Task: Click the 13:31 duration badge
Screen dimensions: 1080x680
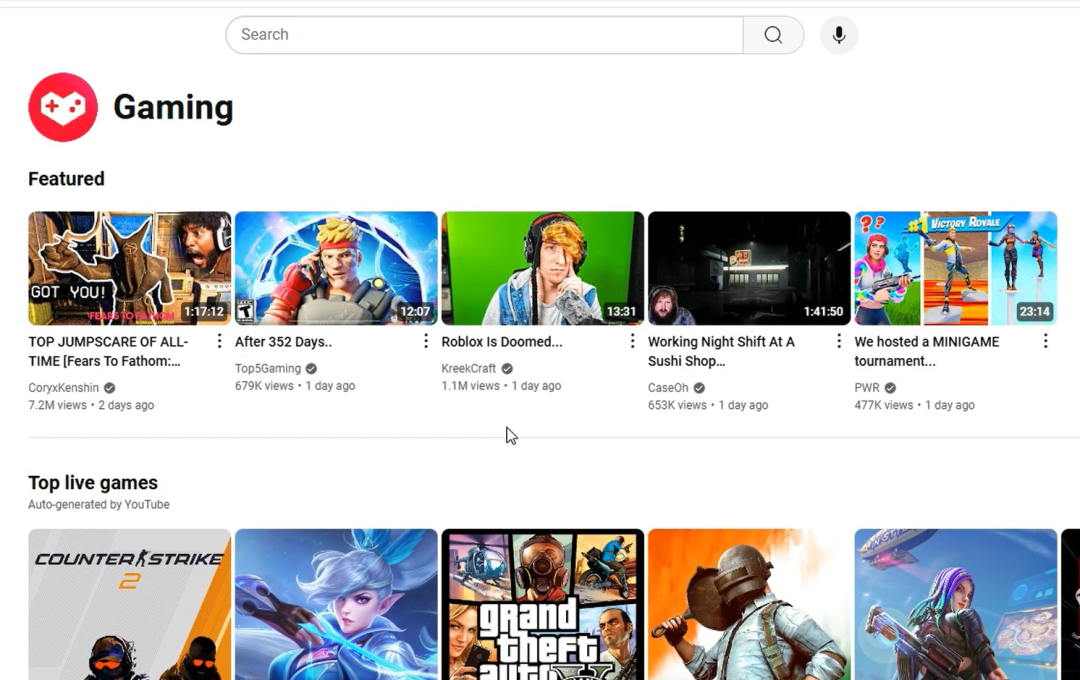Action: tap(621, 311)
